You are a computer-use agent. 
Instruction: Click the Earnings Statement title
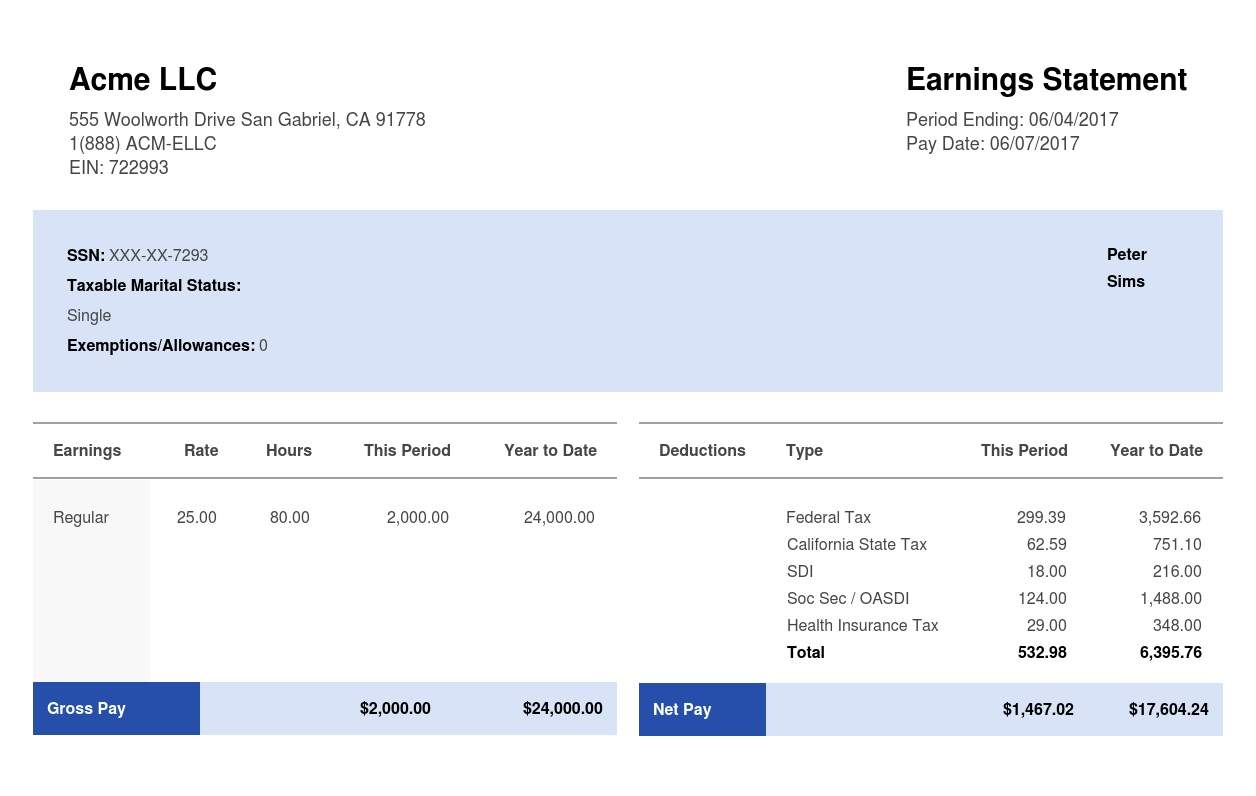point(1046,80)
